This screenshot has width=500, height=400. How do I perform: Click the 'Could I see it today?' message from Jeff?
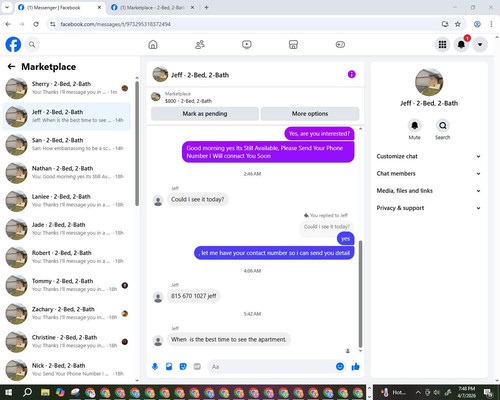click(198, 199)
